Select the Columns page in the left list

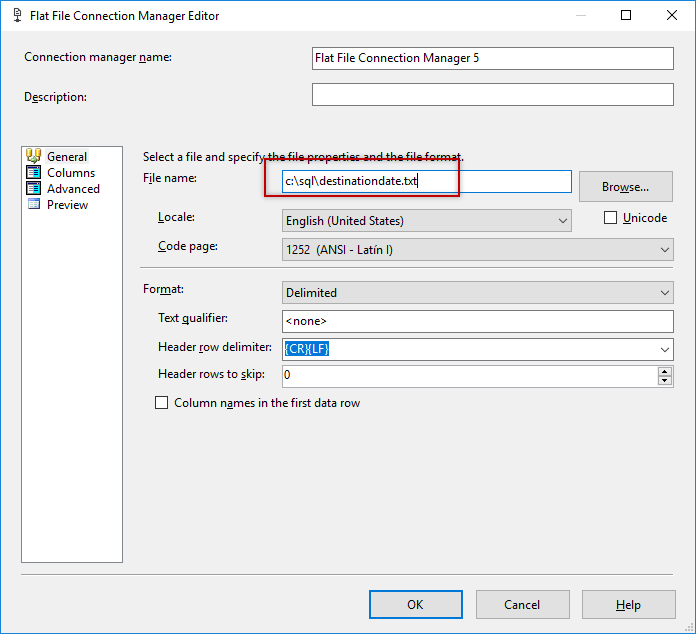point(71,173)
